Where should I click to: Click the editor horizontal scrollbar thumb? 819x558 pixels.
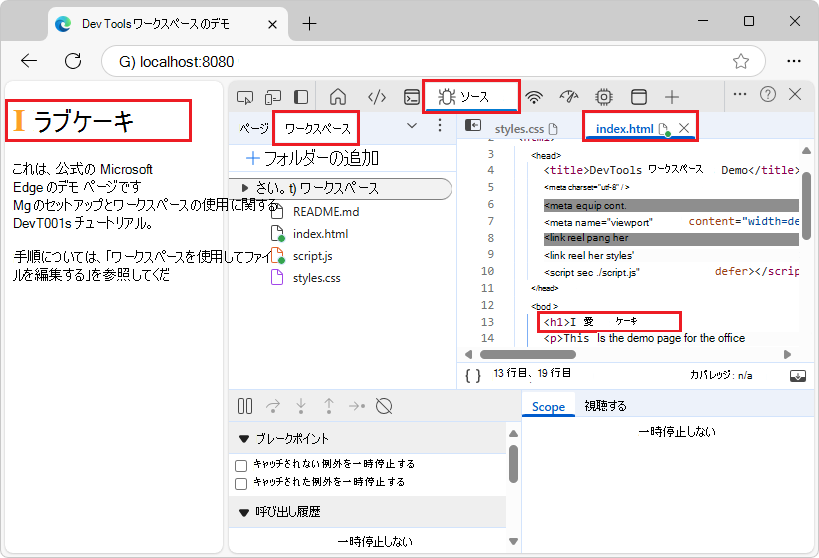(x=528, y=354)
